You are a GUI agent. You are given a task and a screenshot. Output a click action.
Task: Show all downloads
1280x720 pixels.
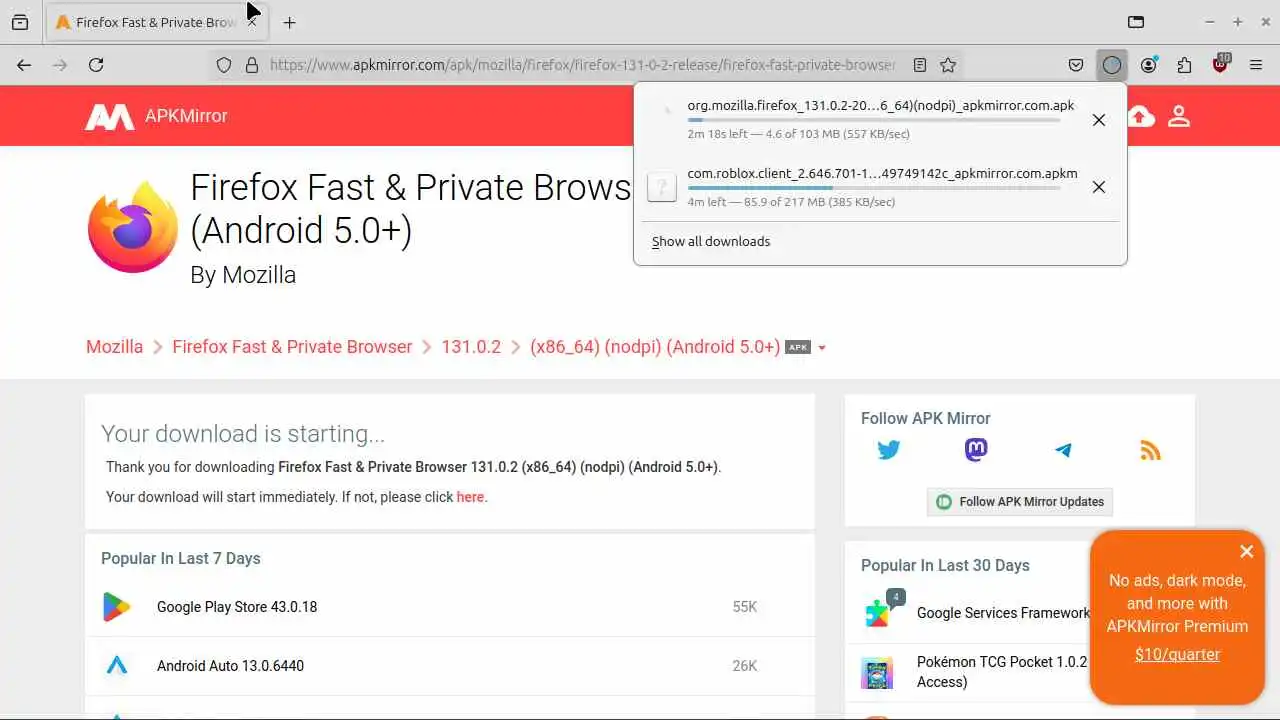click(x=711, y=241)
